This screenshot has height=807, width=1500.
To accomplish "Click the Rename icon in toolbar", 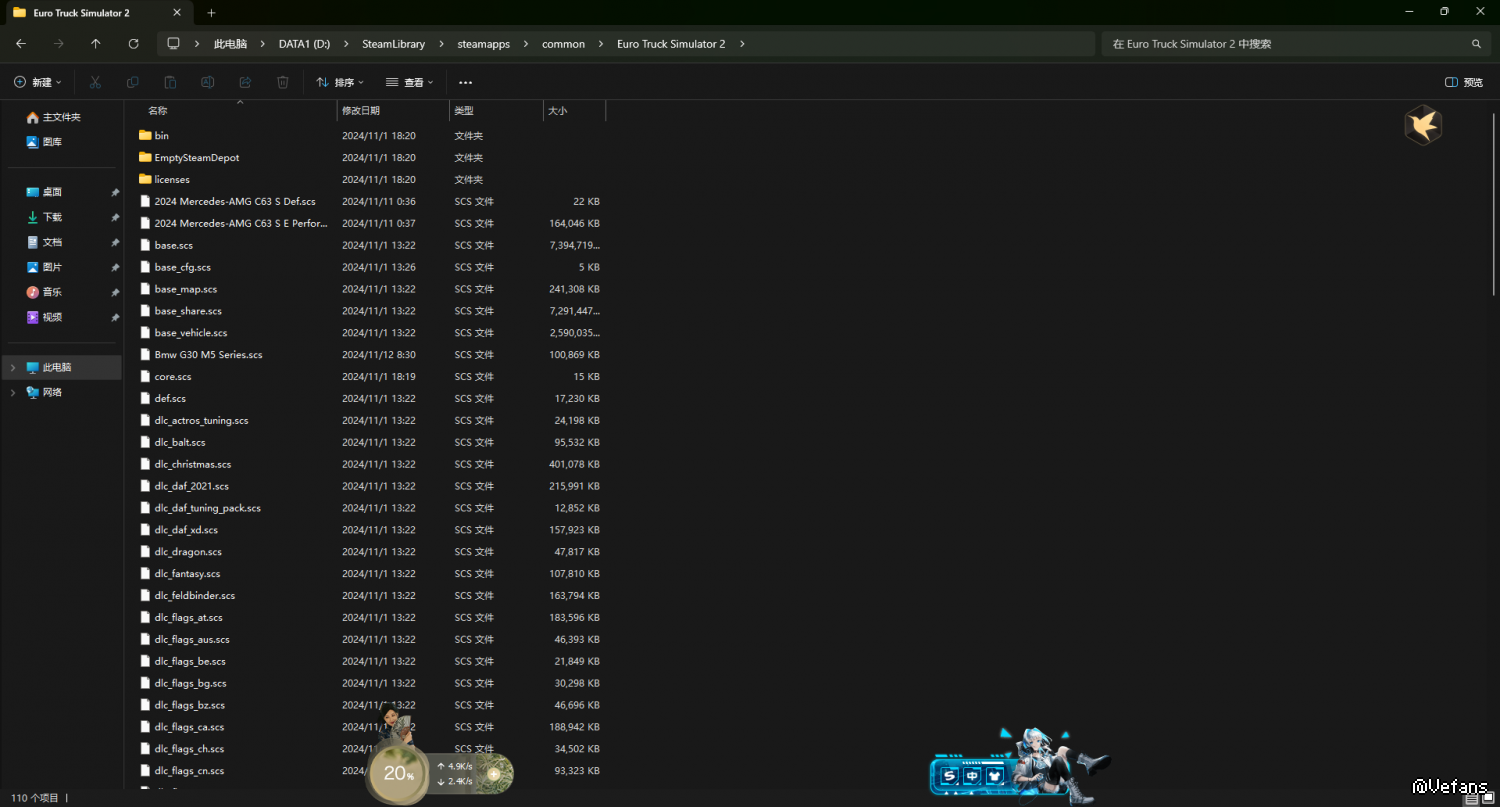I will (x=208, y=82).
